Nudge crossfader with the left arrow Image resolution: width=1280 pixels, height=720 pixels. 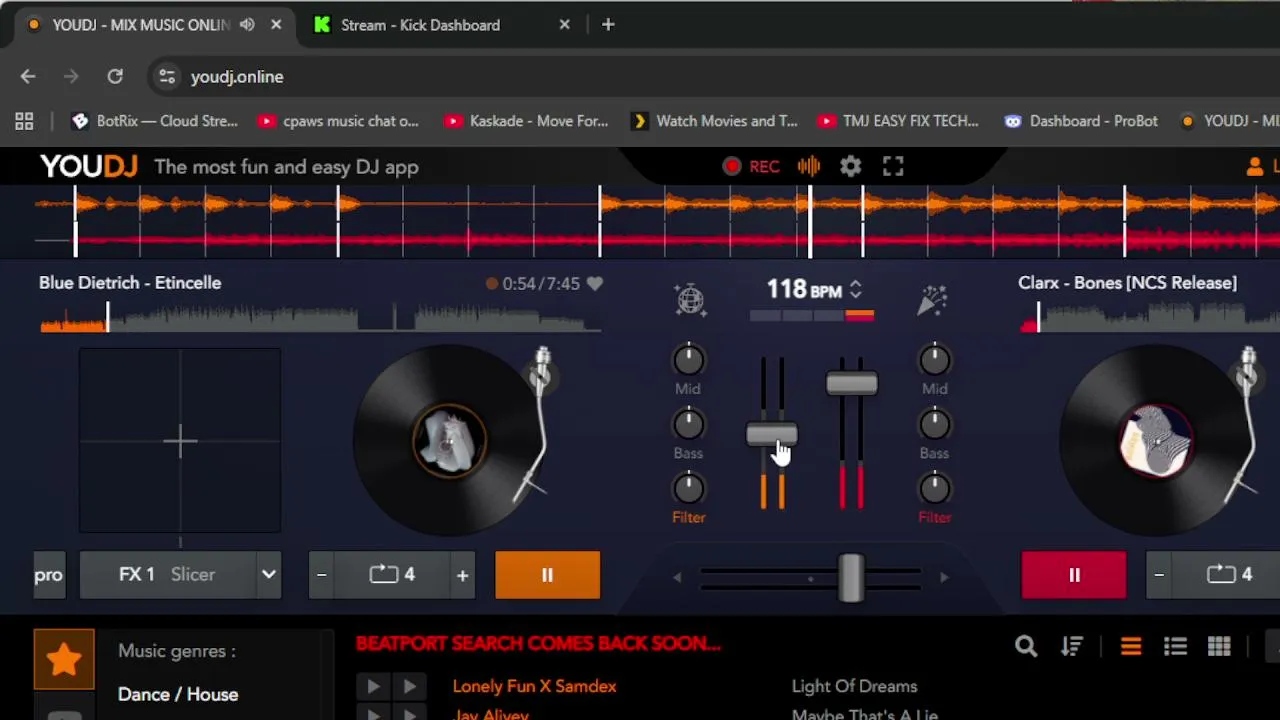click(x=677, y=577)
